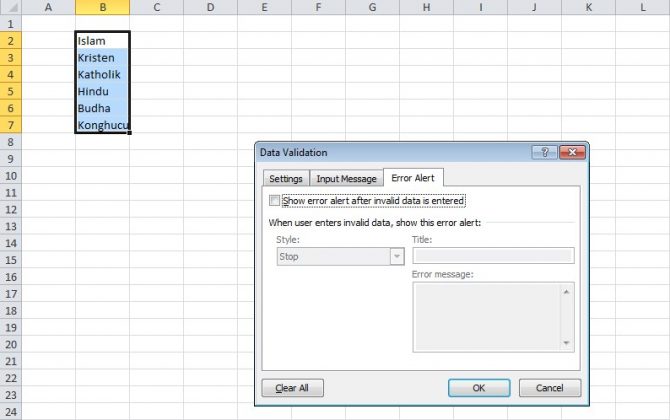Click the Clear All button

tap(292, 388)
